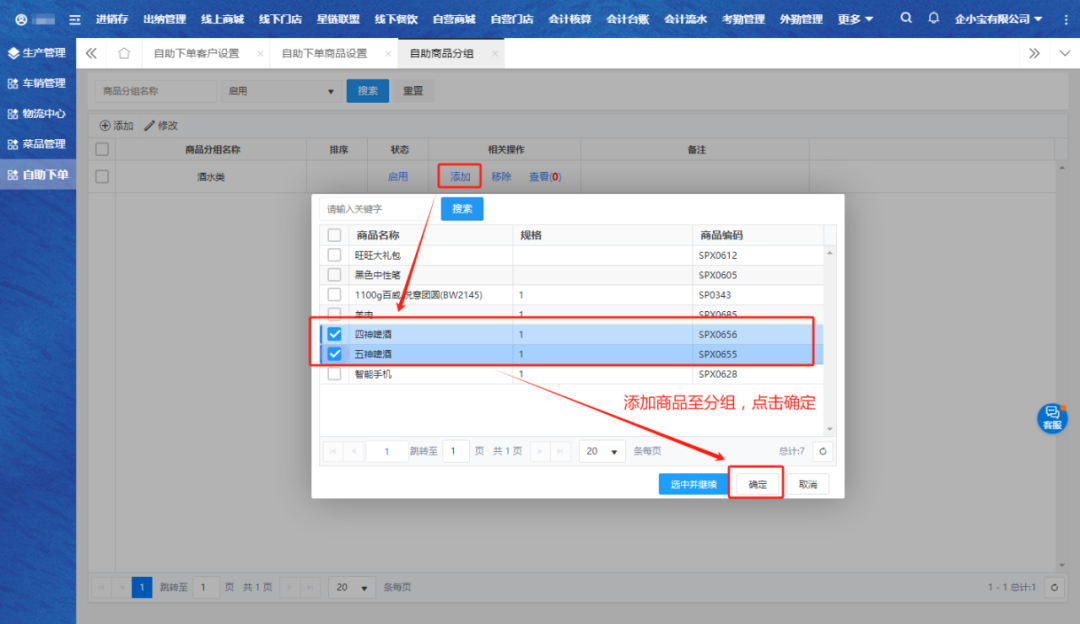
Task: Open the 更多 dropdown in top menu
Action: click(x=855, y=19)
